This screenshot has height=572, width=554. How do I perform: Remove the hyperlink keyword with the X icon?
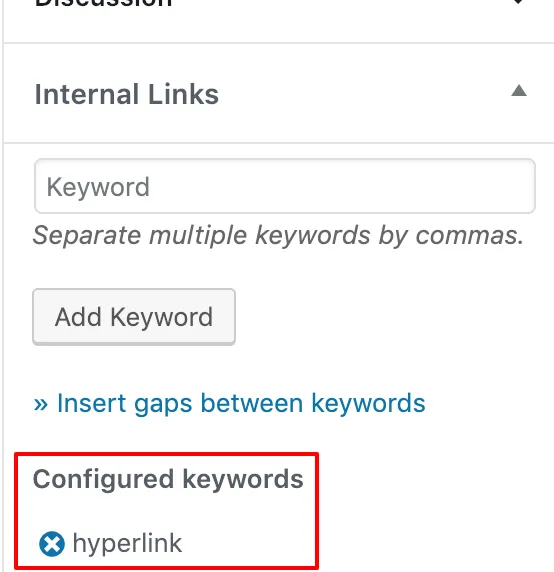point(52,544)
